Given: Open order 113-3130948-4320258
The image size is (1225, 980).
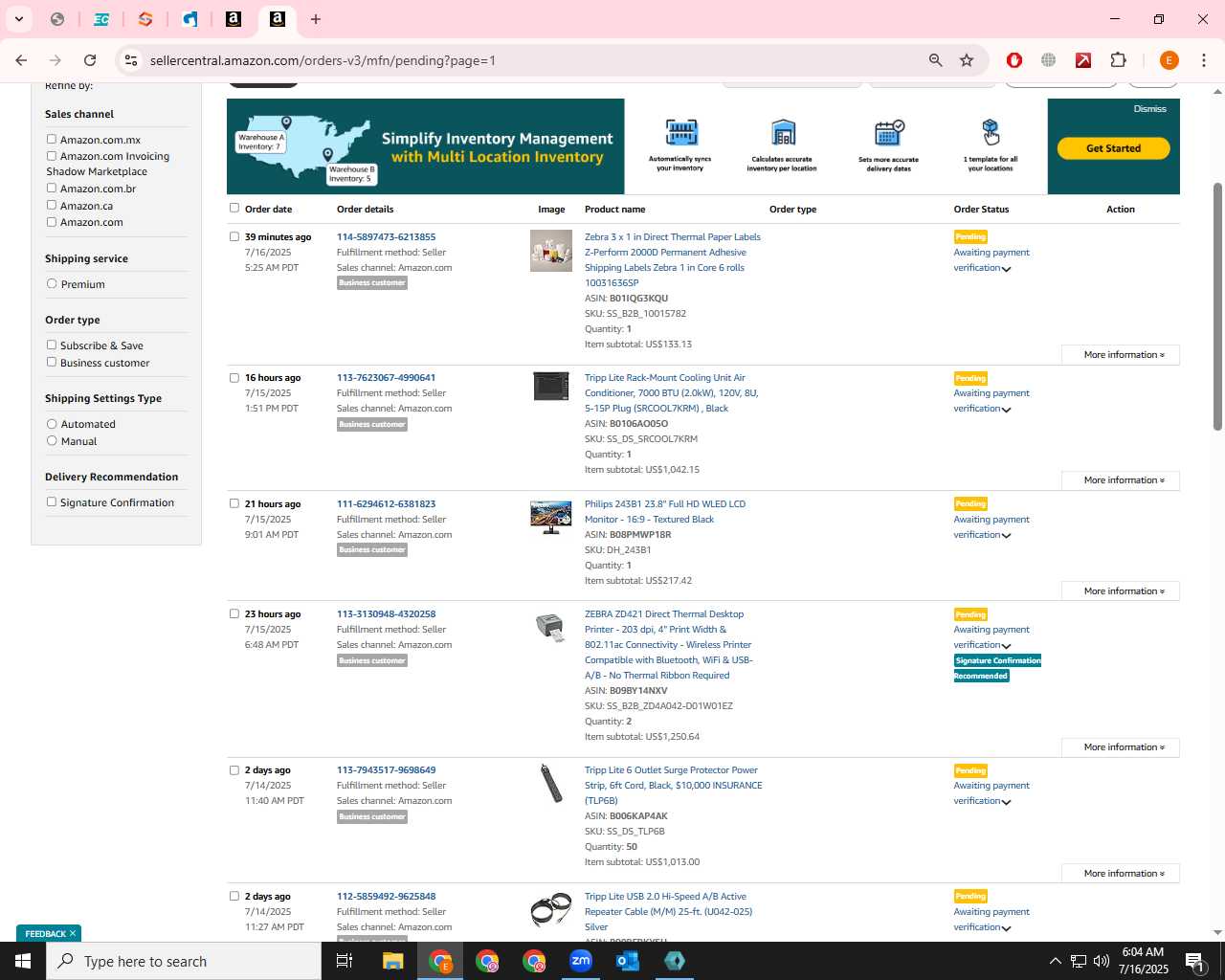Looking at the screenshot, I should click(x=386, y=613).
